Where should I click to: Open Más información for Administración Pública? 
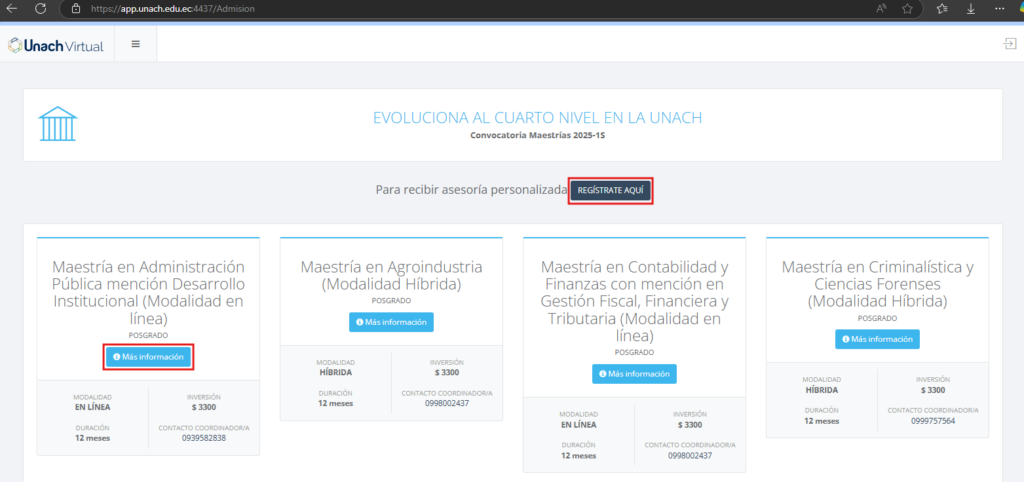coord(149,357)
